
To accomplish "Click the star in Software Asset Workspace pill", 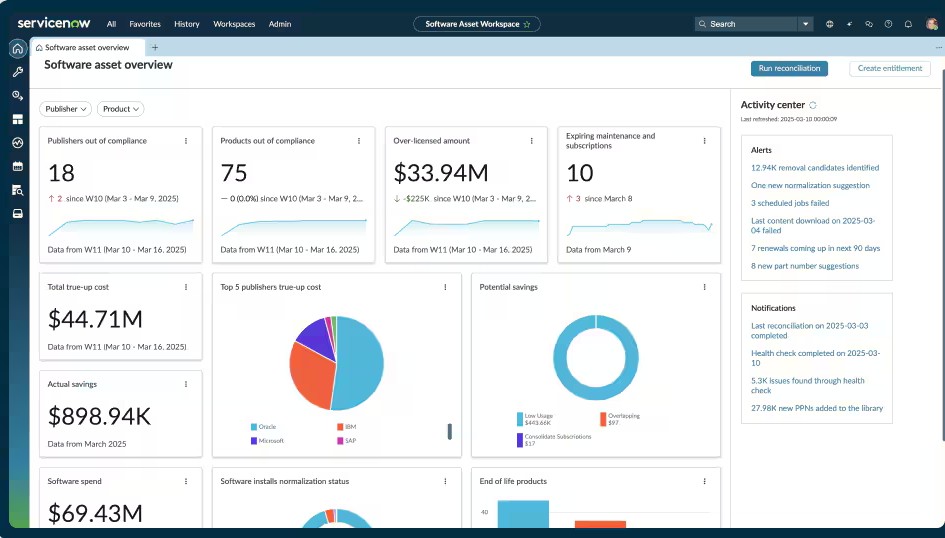I will 527,24.
